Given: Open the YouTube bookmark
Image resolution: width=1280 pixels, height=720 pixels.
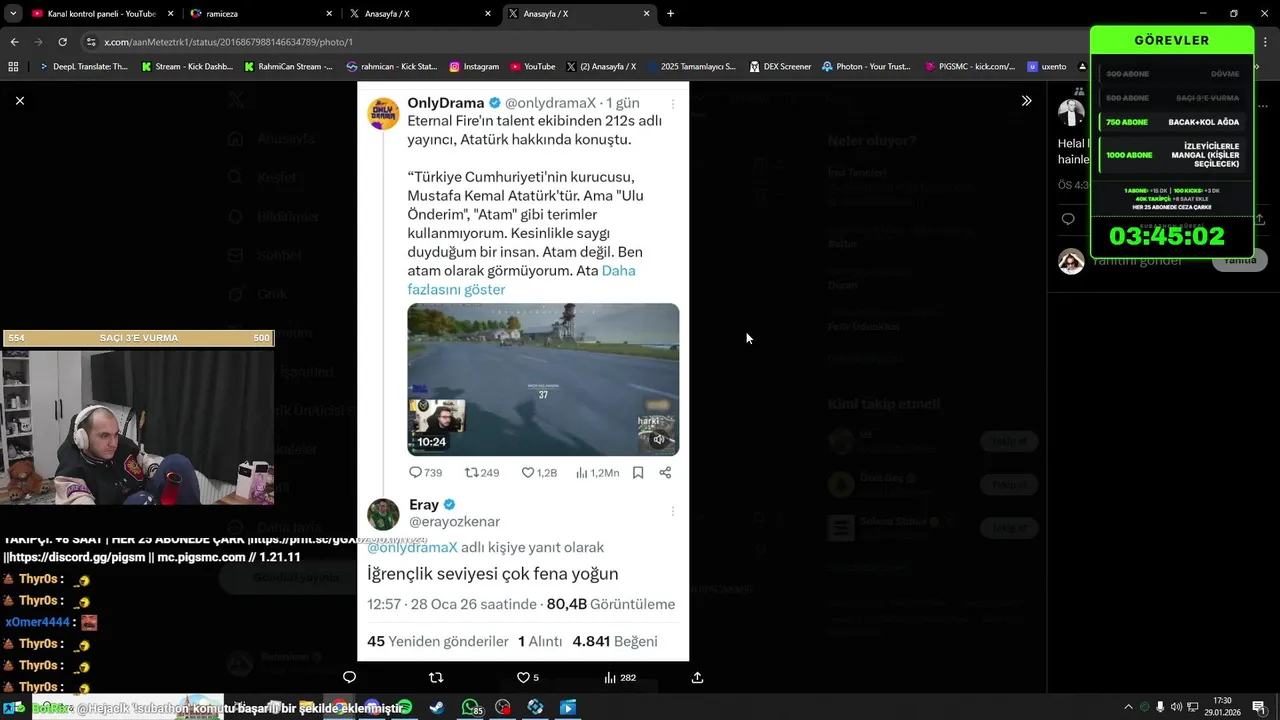Looking at the screenshot, I should pos(533,67).
